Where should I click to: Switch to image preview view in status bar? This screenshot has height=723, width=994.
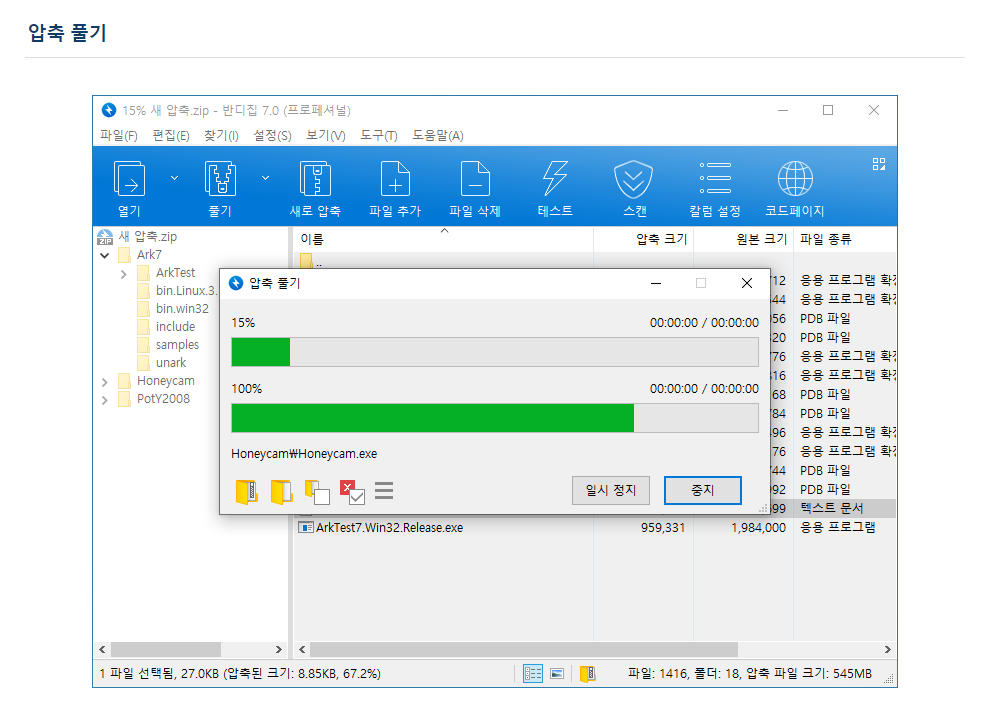[x=557, y=674]
